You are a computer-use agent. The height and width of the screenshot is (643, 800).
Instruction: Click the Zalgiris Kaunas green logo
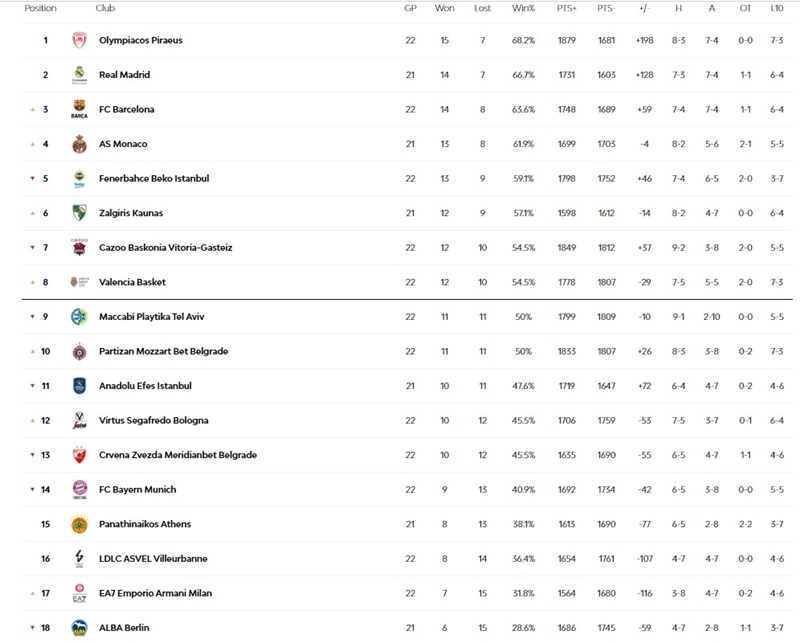coord(79,213)
